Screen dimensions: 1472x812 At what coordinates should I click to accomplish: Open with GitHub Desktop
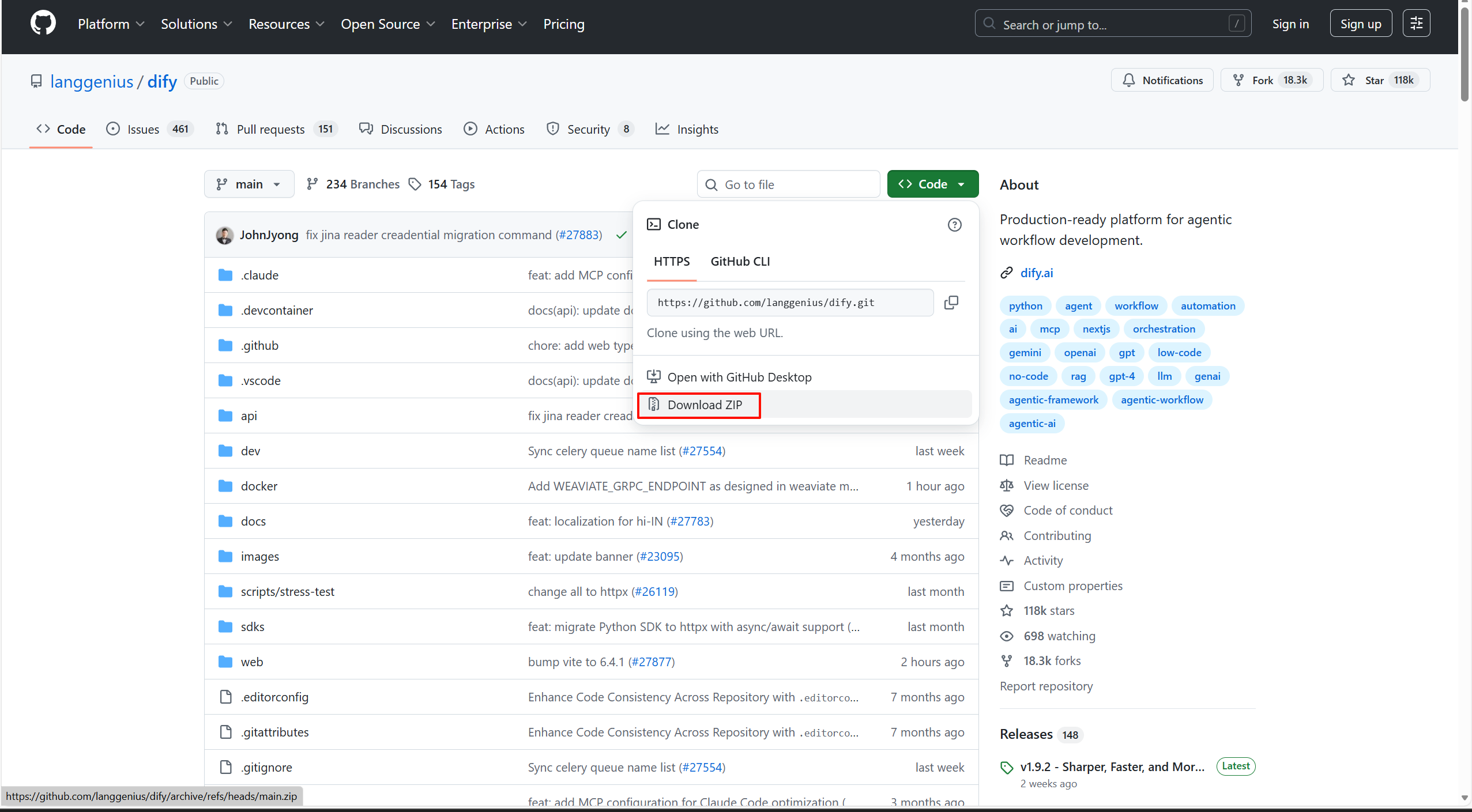click(x=739, y=377)
